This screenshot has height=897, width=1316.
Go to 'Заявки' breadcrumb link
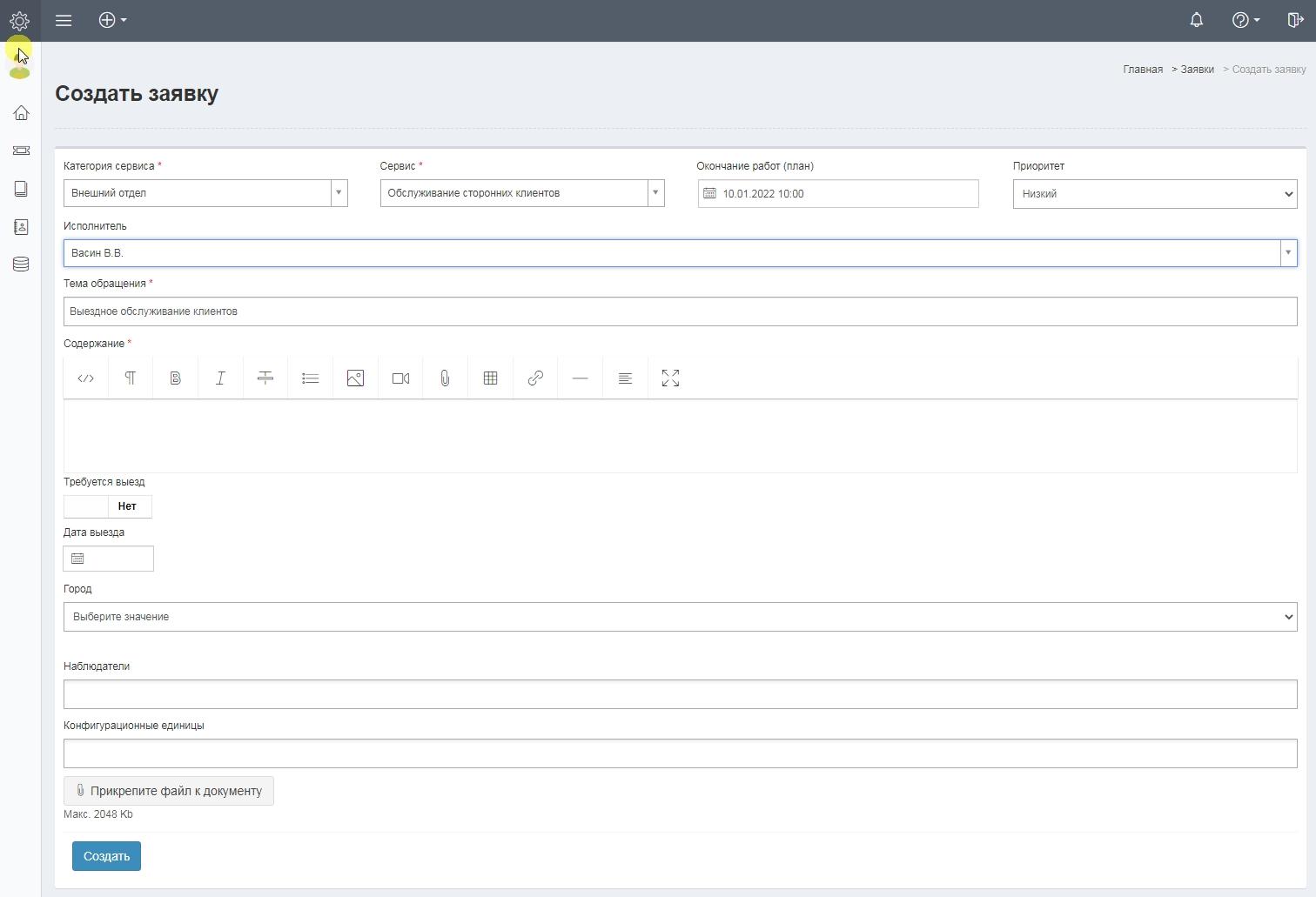pyautogui.click(x=1197, y=70)
